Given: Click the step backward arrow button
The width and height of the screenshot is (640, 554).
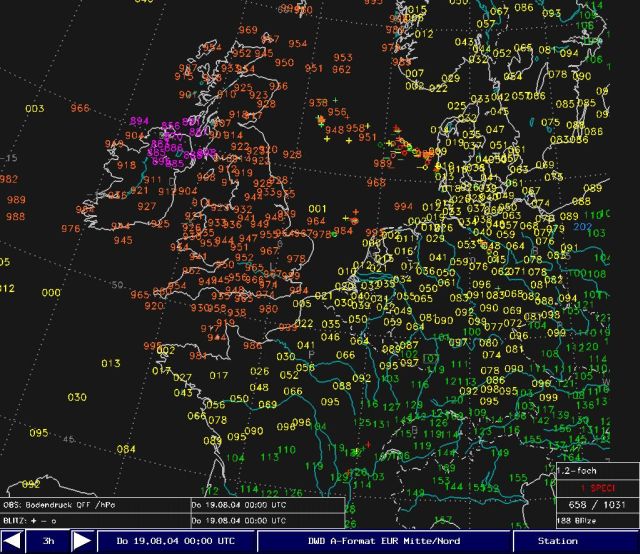Looking at the screenshot, I should click(x=12, y=541).
